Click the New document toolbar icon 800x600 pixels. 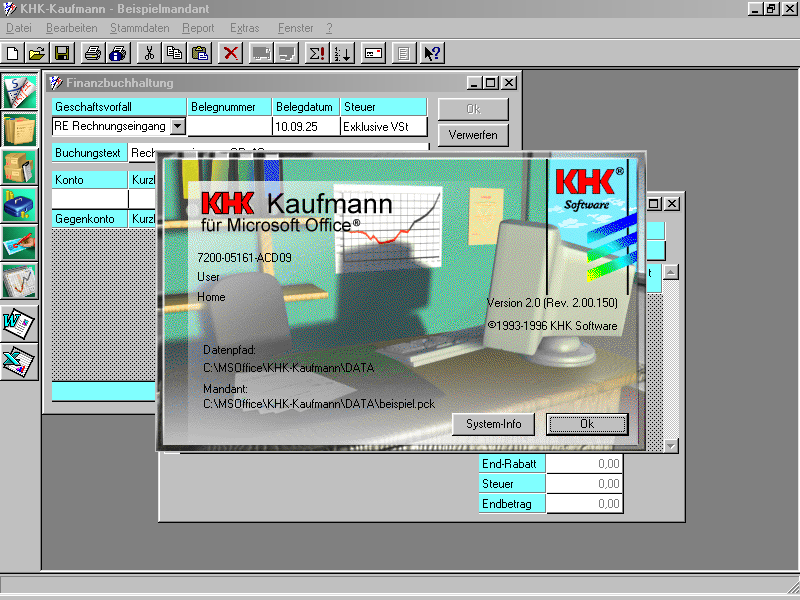[13, 53]
